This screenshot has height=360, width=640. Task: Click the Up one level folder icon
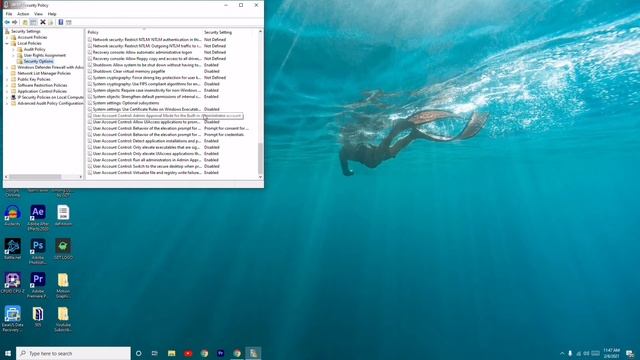25,22
